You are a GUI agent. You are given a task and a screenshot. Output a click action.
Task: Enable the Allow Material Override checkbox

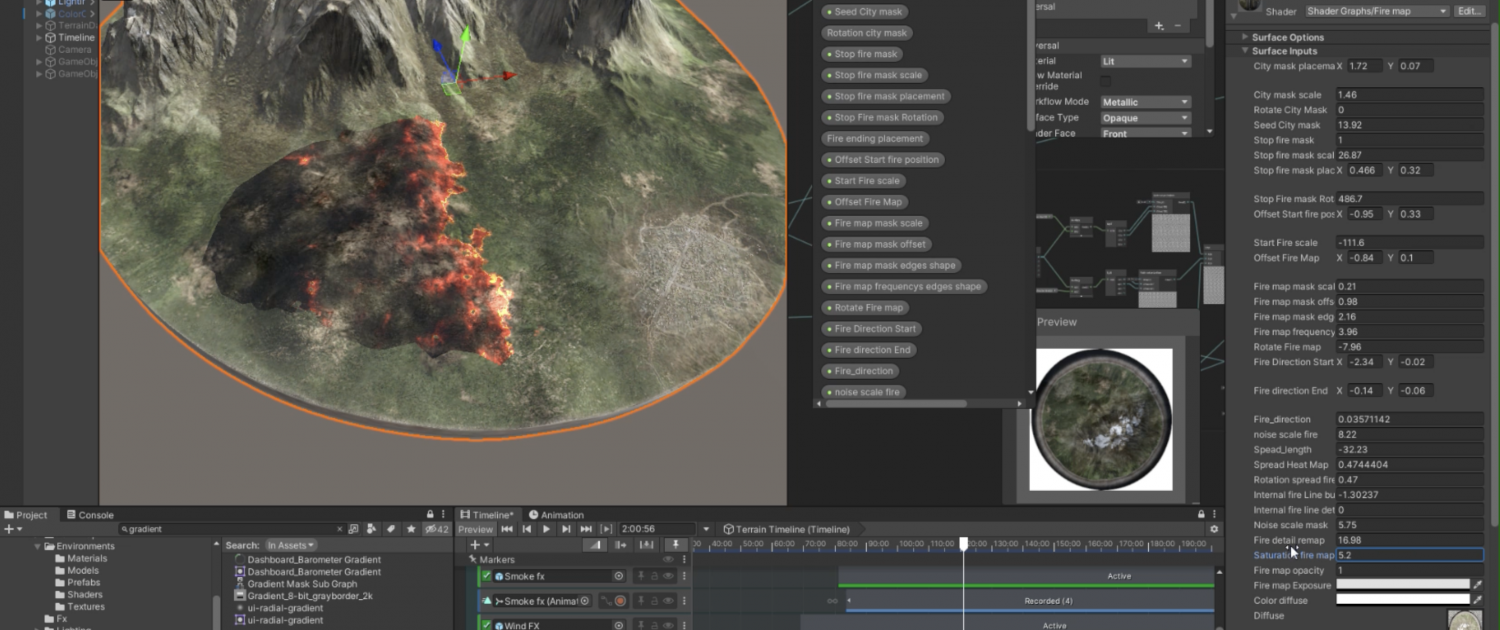pos(1106,80)
